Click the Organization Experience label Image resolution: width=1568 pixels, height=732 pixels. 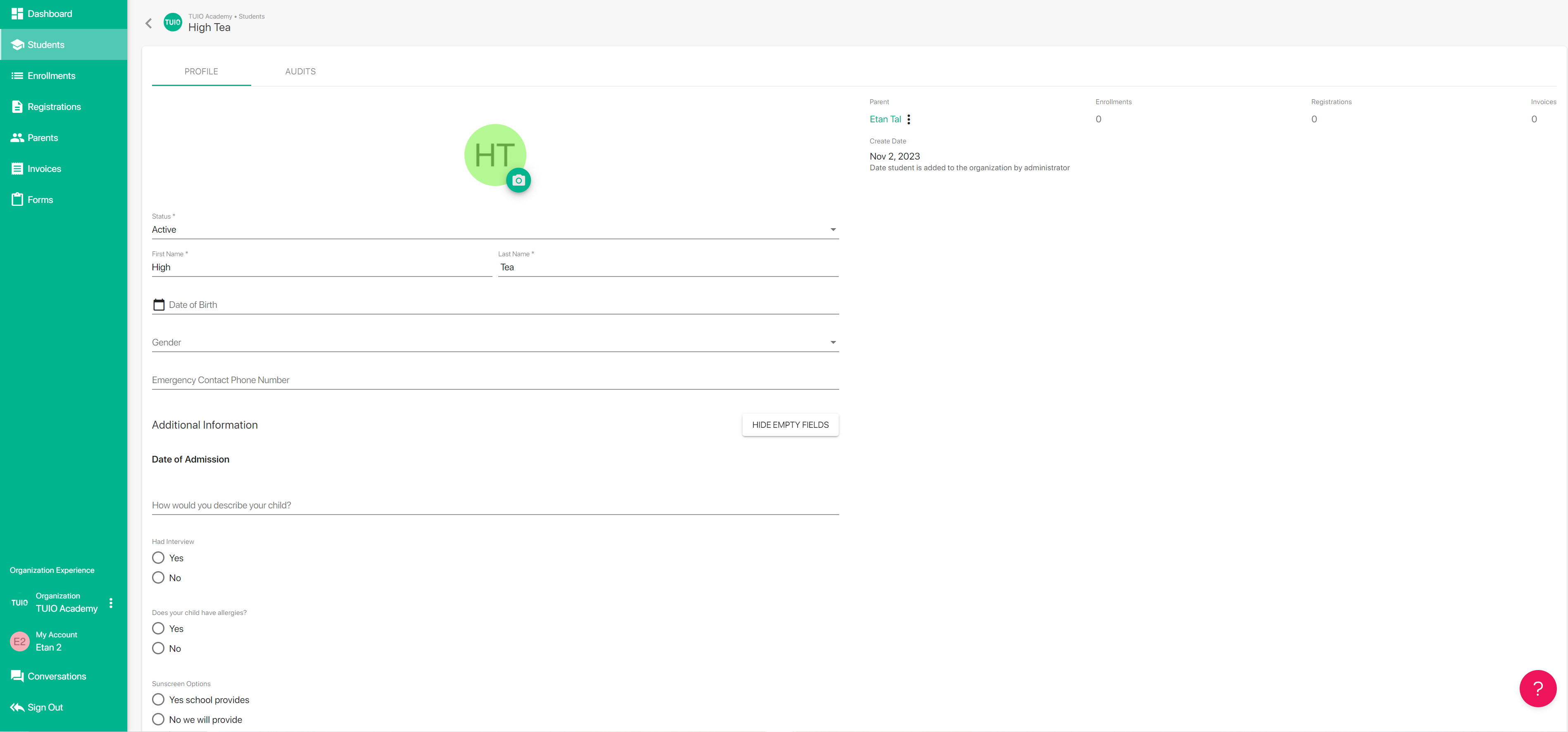tap(52, 570)
